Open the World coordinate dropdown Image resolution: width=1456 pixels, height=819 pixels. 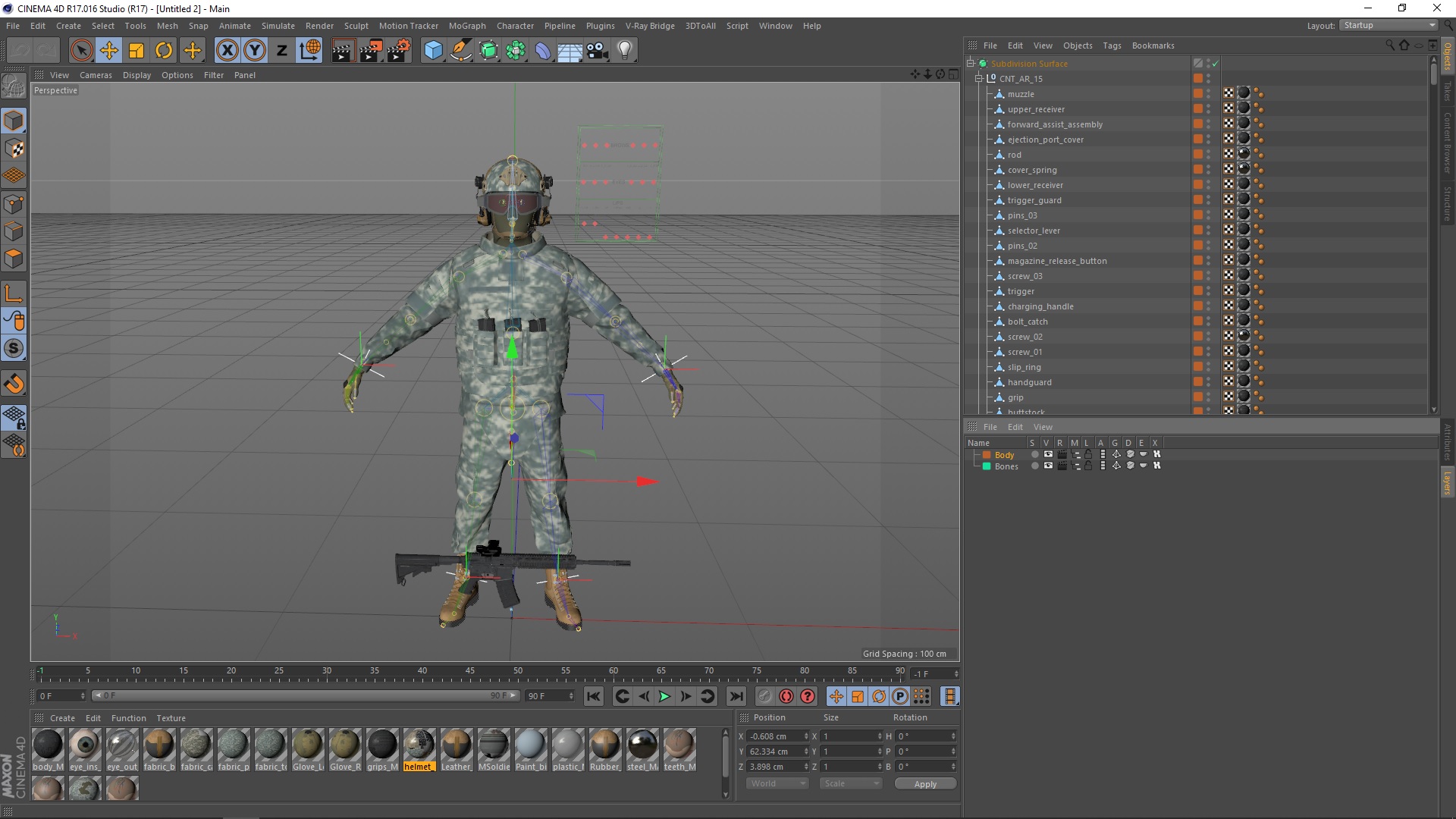tap(777, 783)
